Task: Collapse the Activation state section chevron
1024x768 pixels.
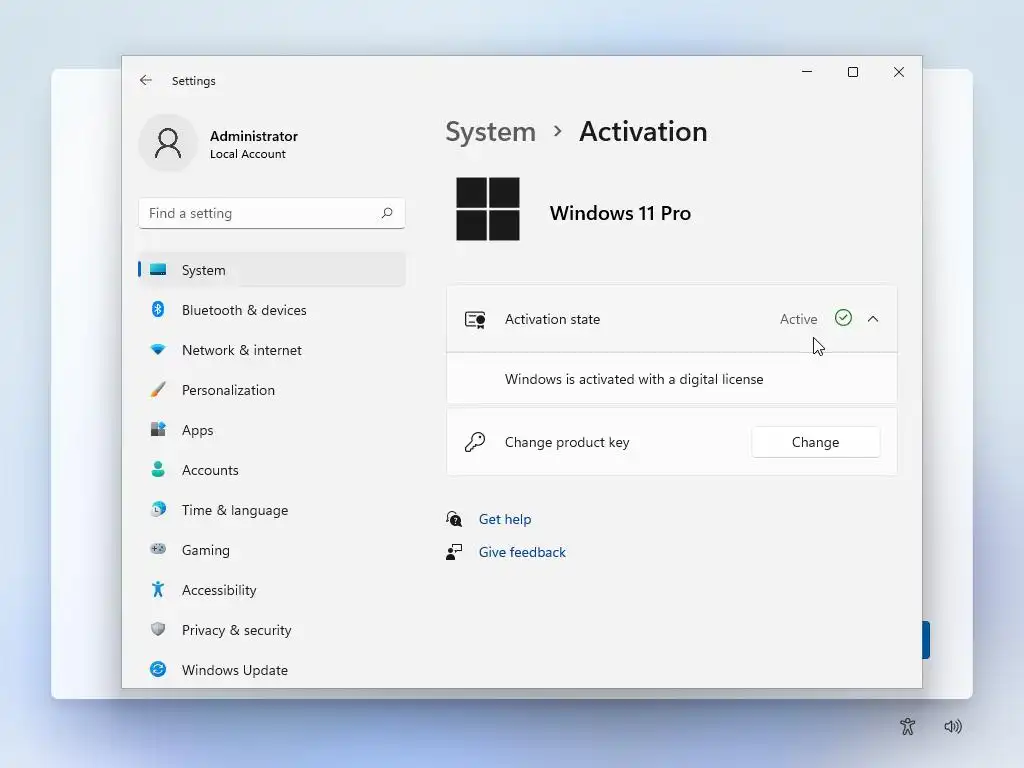Action: (x=873, y=319)
